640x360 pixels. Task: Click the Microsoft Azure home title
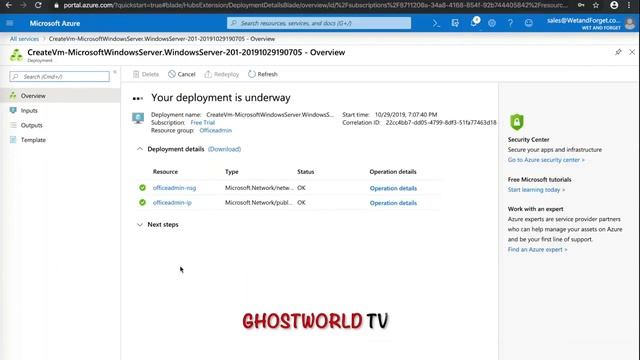pyautogui.click(x=55, y=23)
